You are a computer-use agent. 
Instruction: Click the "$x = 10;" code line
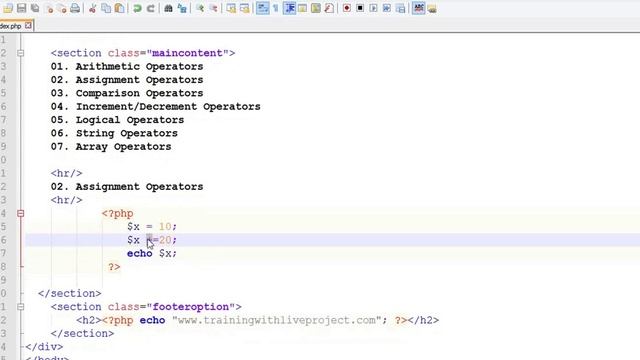[152, 227]
